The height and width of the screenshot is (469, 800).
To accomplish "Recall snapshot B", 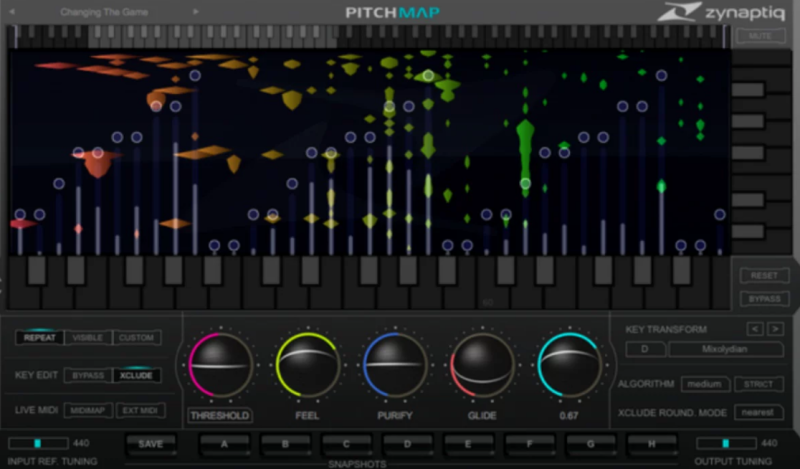I will tap(285, 444).
